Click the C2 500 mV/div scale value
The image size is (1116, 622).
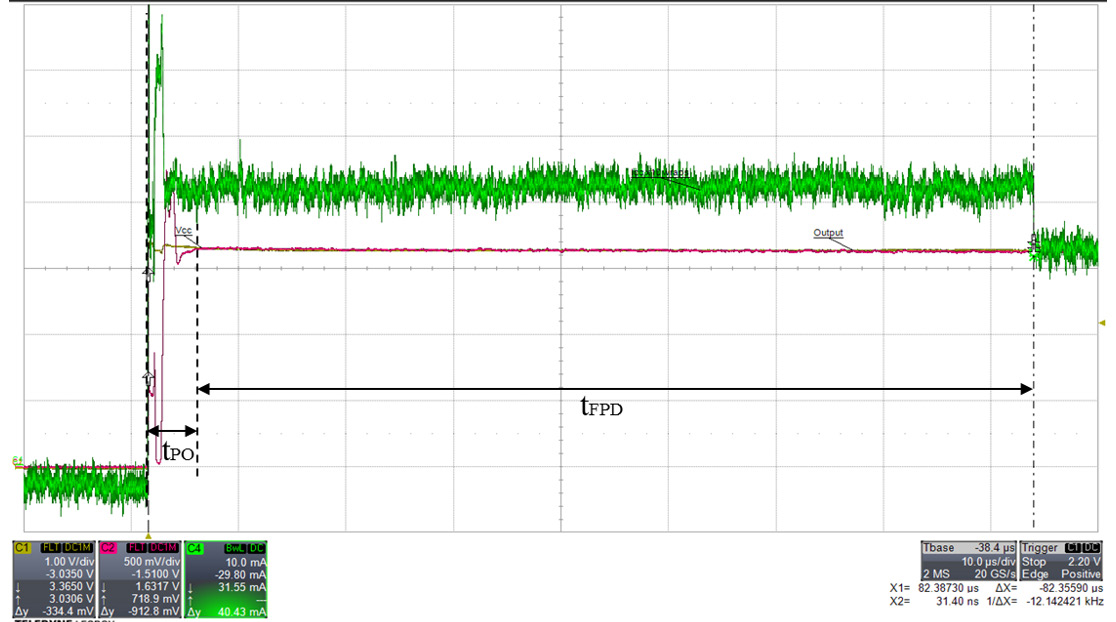pyautogui.click(x=154, y=561)
